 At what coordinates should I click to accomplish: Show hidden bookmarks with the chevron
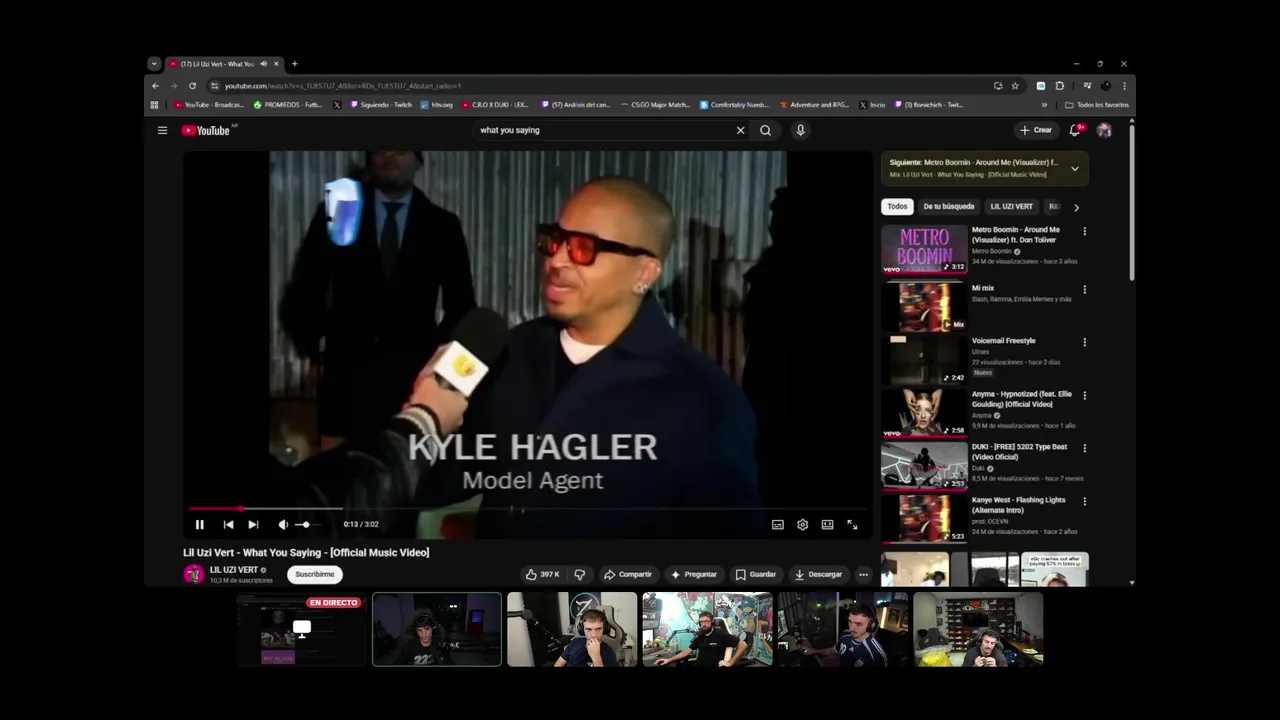tap(1045, 105)
